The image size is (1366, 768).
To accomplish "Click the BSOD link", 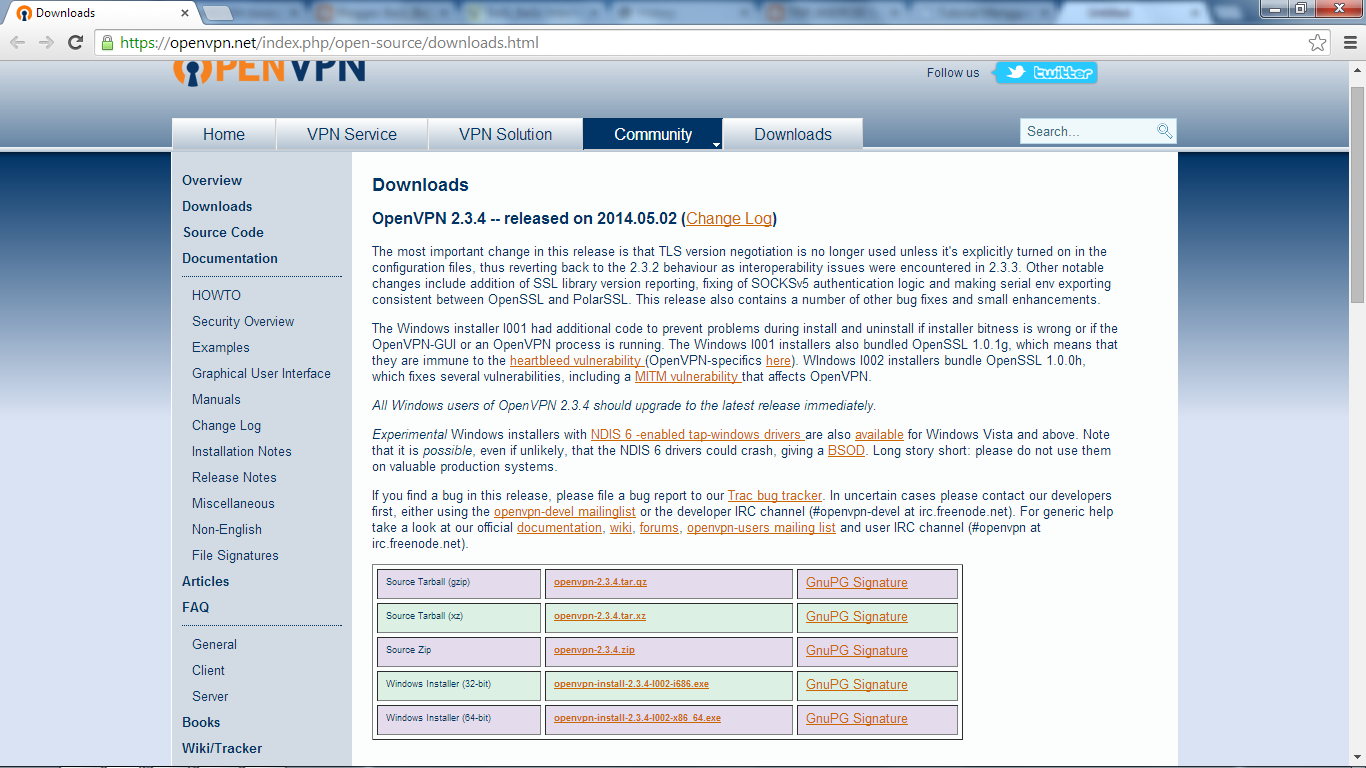I will click(x=846, y=450).
